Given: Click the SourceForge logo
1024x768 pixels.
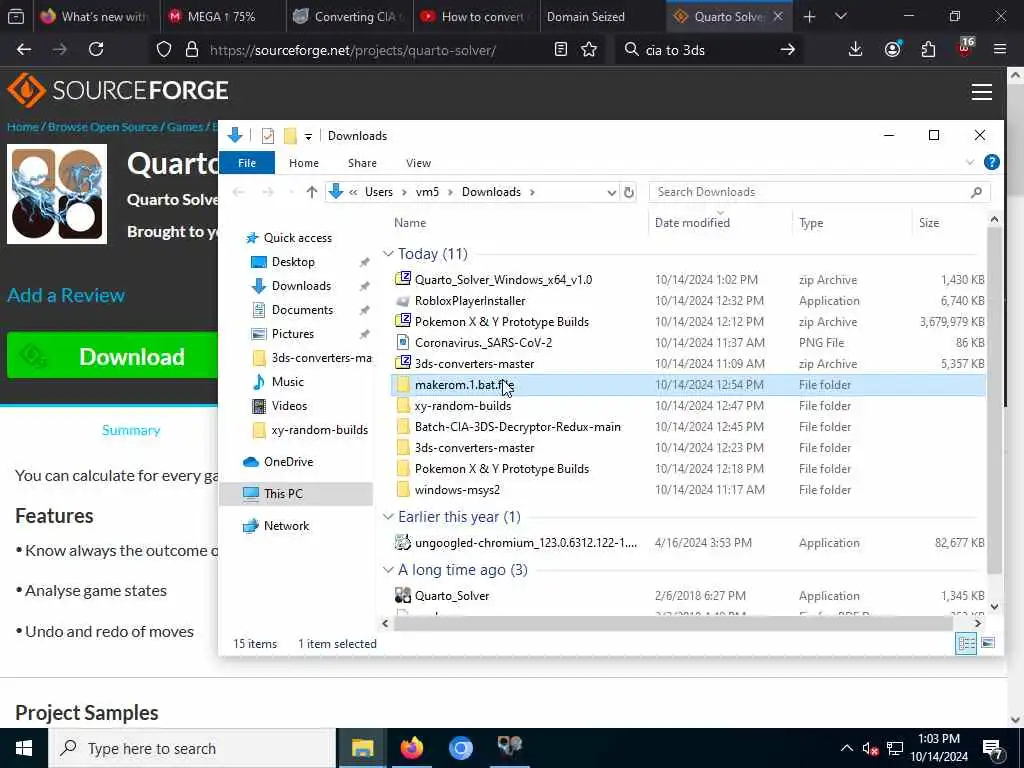Looking at the screenshot, I should pyautogui.click(x=118, y=90).
